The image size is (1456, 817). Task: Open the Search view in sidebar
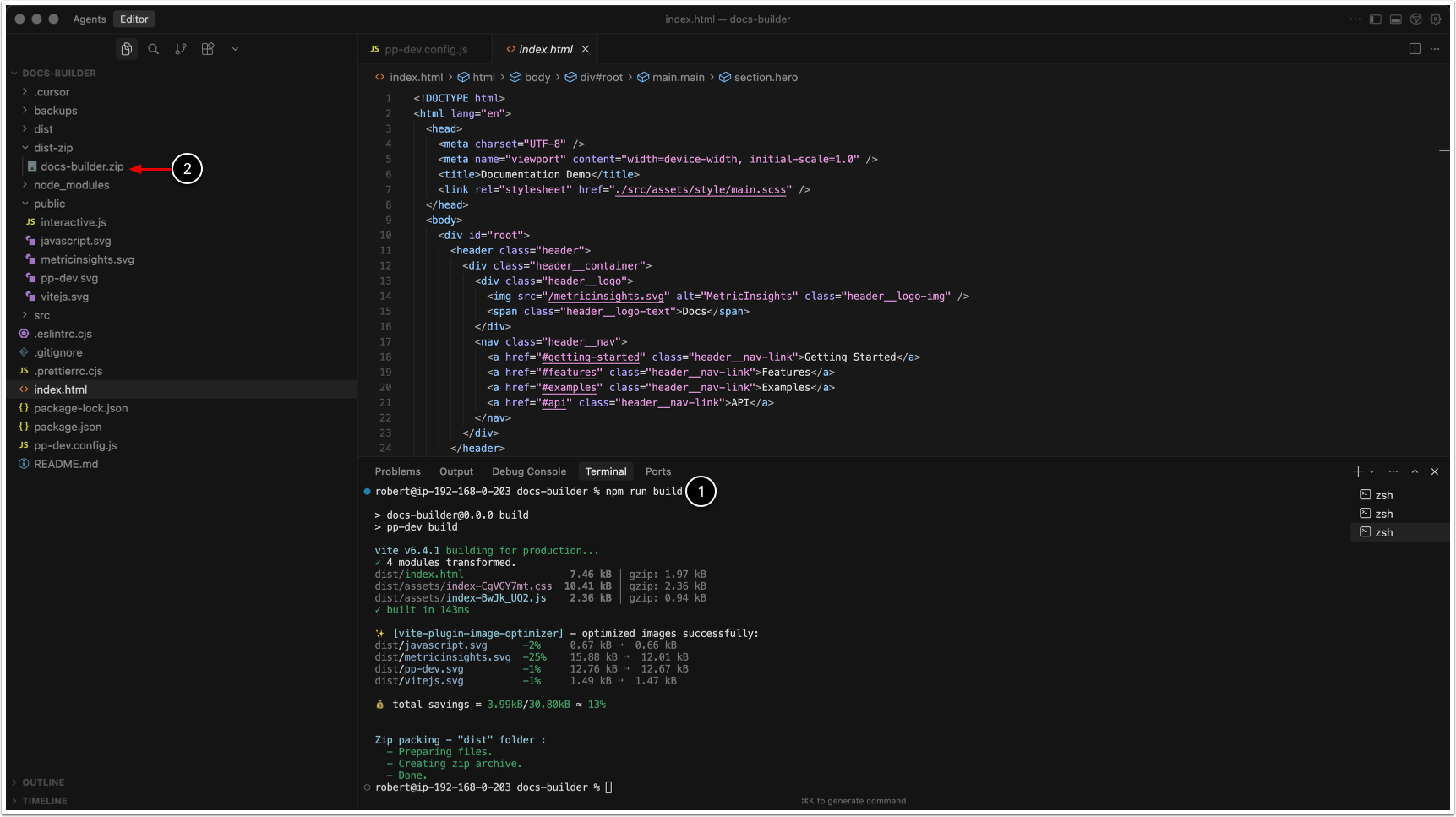pos(153,49)
